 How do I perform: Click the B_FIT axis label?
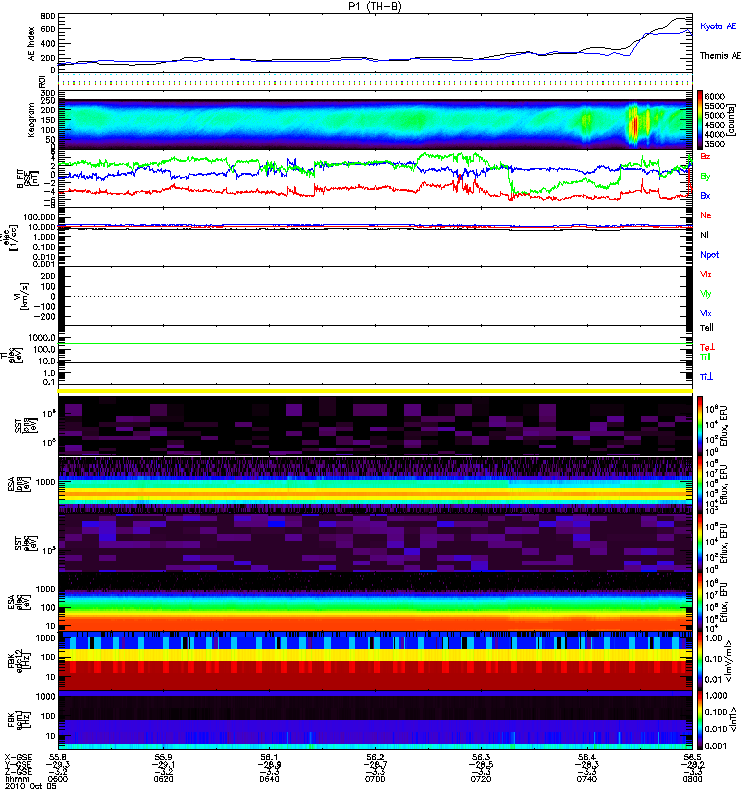point(27,180)
